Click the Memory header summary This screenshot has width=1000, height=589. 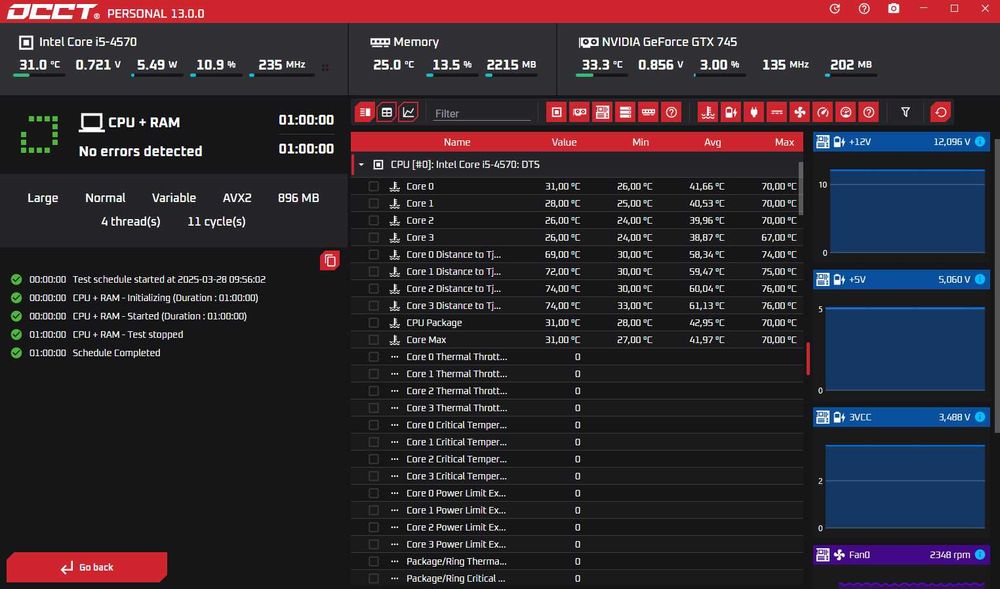[x=404, y=42]
